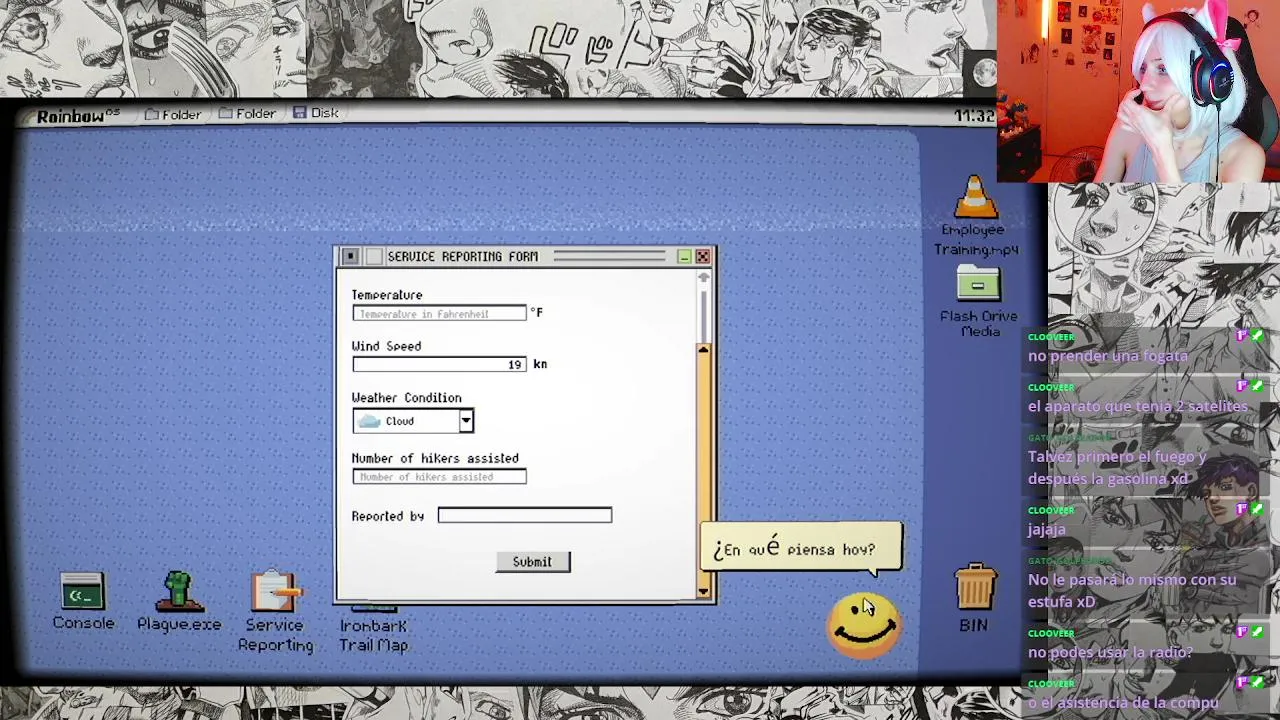Open the Employee Training.mp4 video file
Image resolution: width=1280 pixels, height=720 pixels.
point(976,216)
